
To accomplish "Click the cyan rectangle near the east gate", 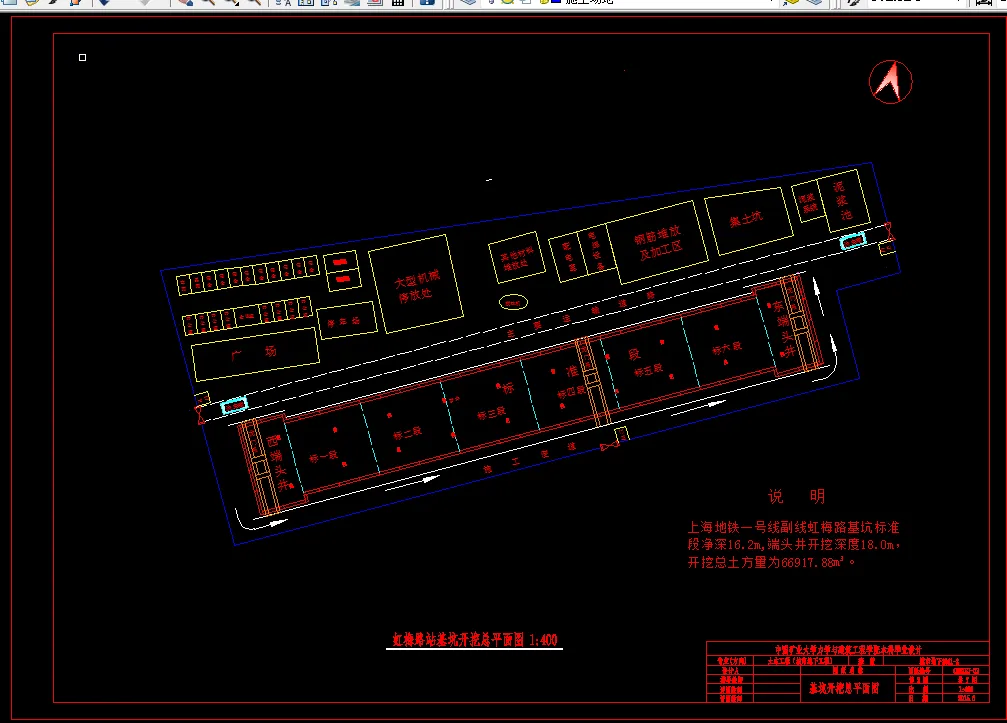I will pyautogui.click(x=853, y=241).
